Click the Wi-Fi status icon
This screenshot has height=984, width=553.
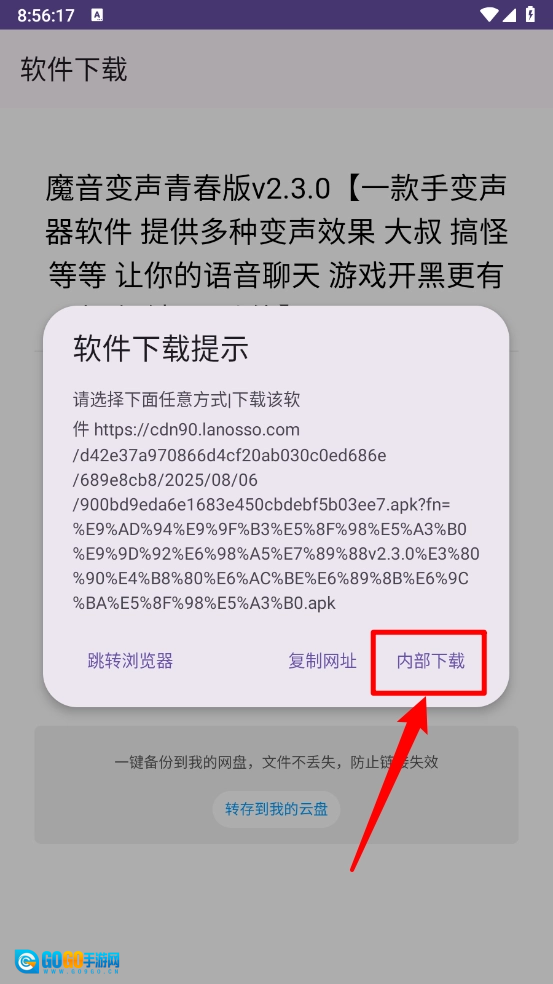(x=488, y=14)
